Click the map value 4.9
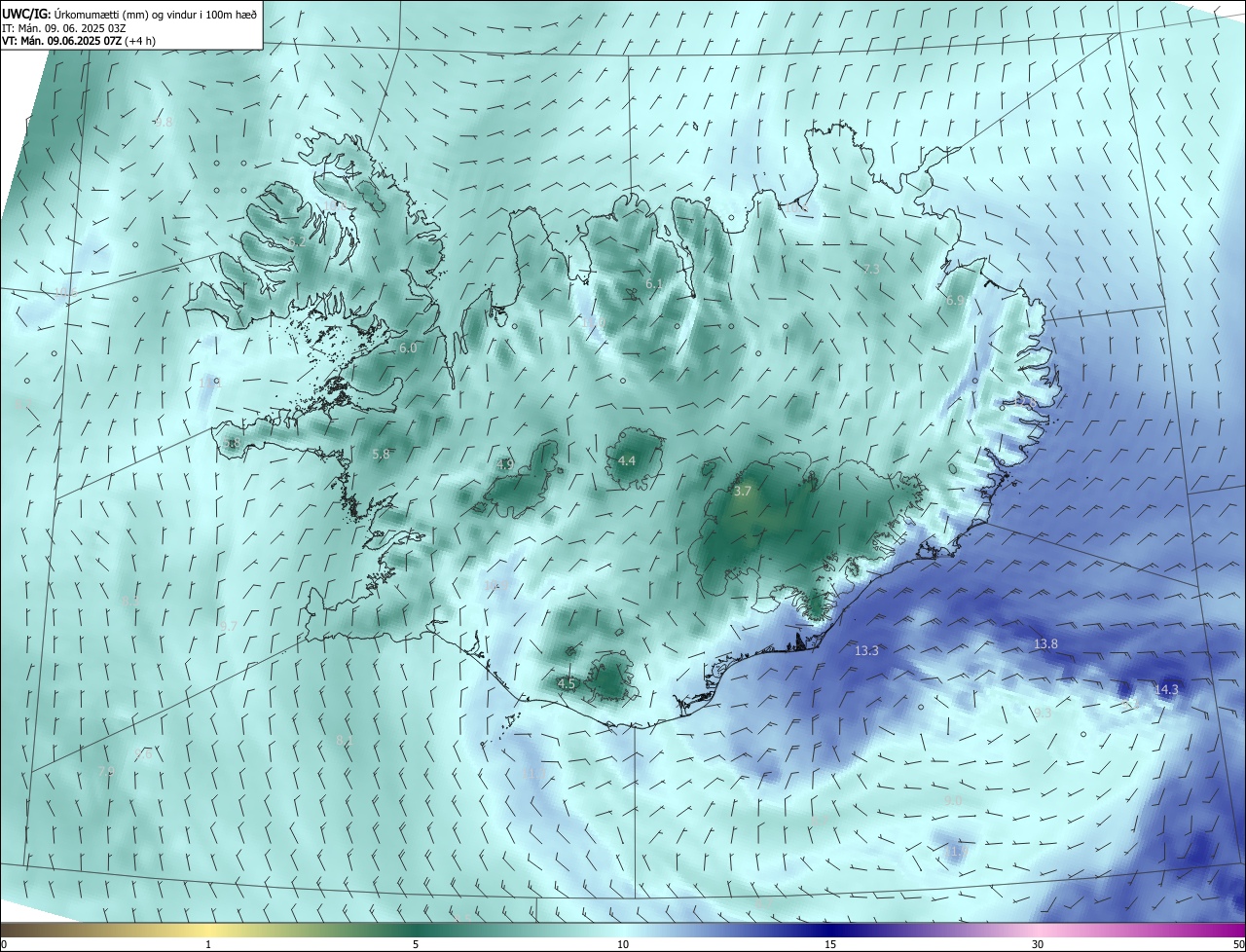The height and width of the screenshot is (952, 1246). click(x=505, y=465)
